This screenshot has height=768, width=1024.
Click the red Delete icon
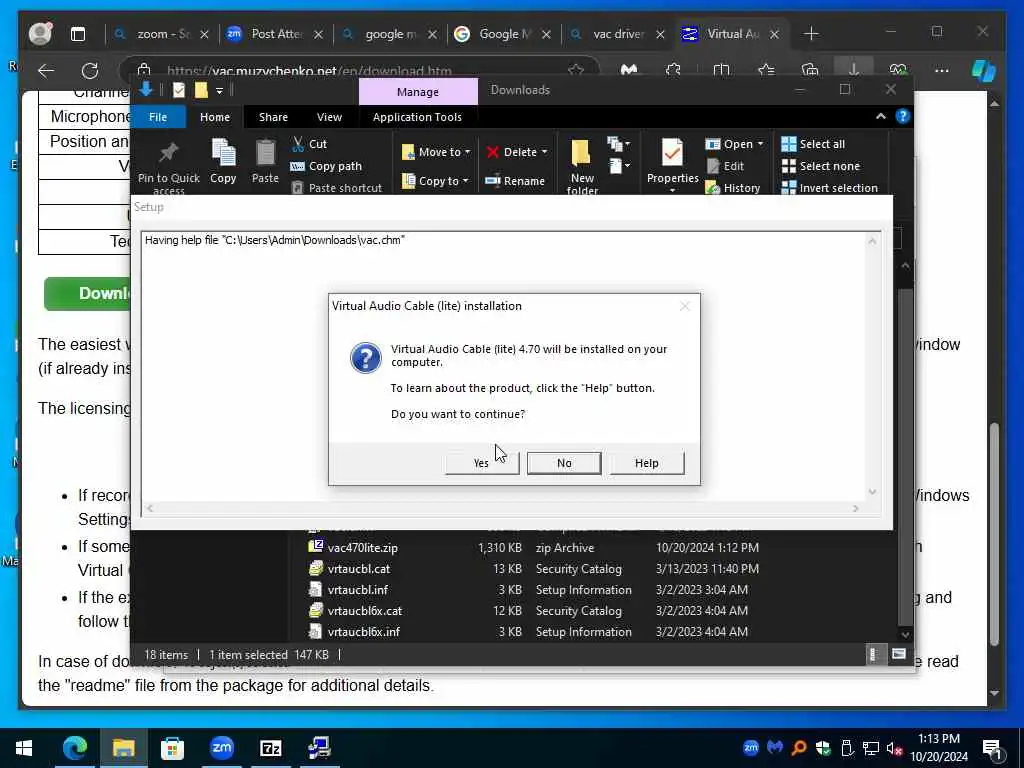[493, 152]
